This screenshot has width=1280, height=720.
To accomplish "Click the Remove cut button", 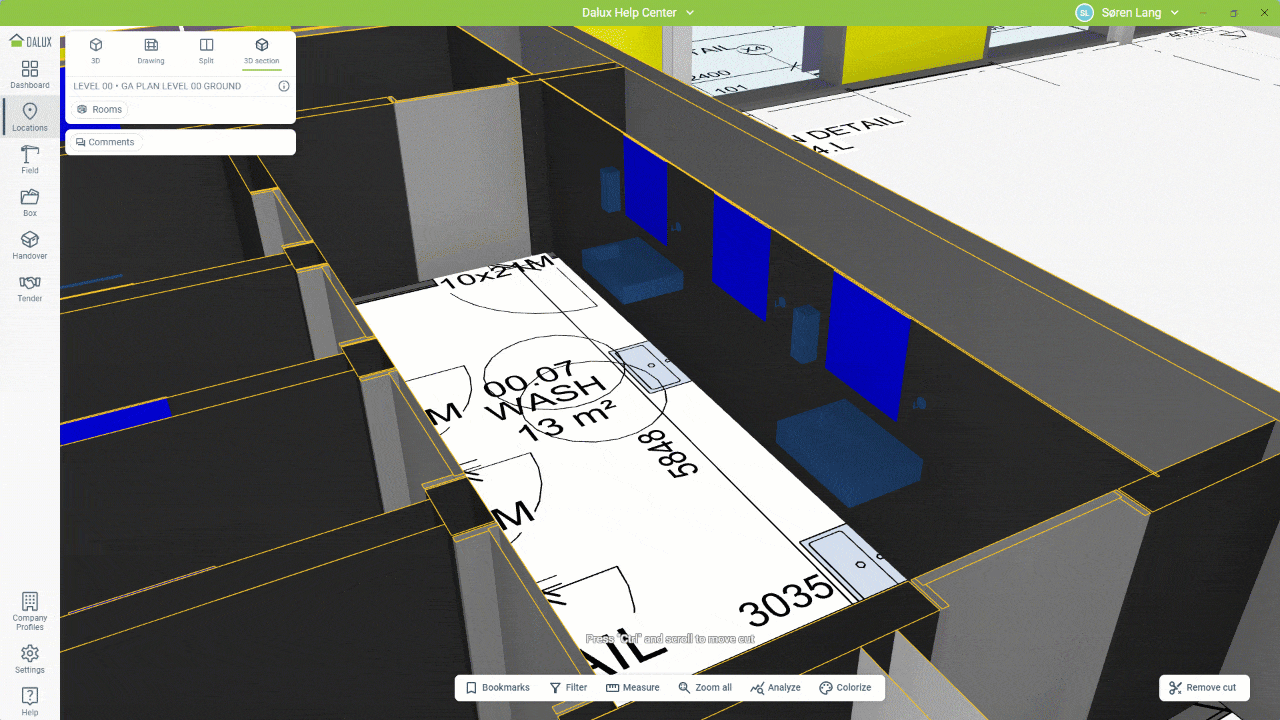I will click(x=1203, y=688).
